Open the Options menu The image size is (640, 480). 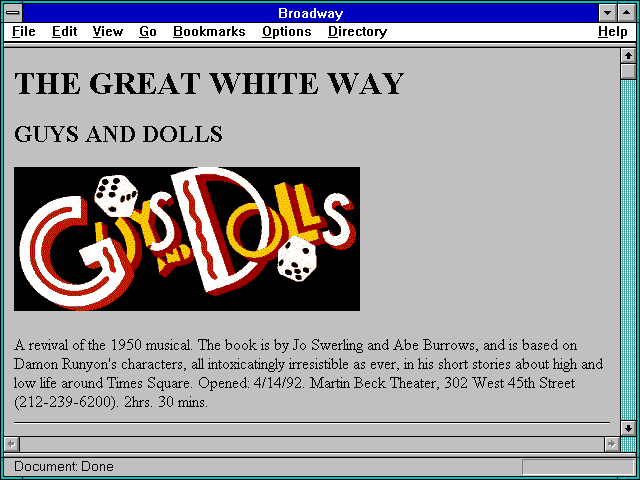tap(287, 32)
